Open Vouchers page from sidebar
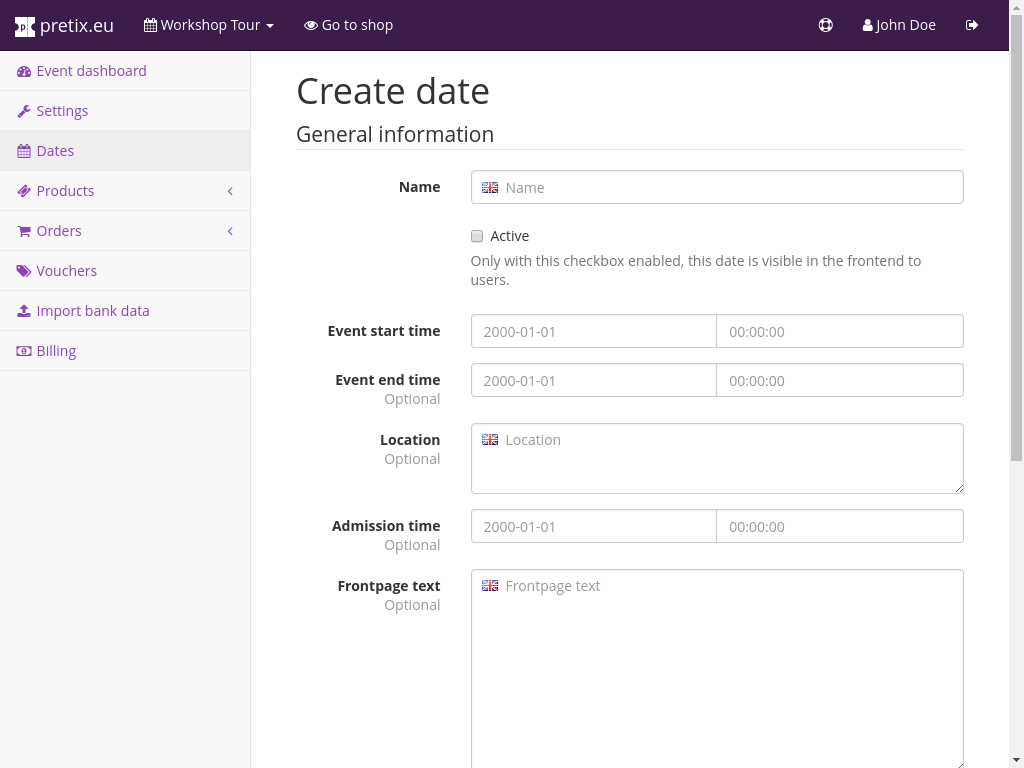 tap(125, 271)
